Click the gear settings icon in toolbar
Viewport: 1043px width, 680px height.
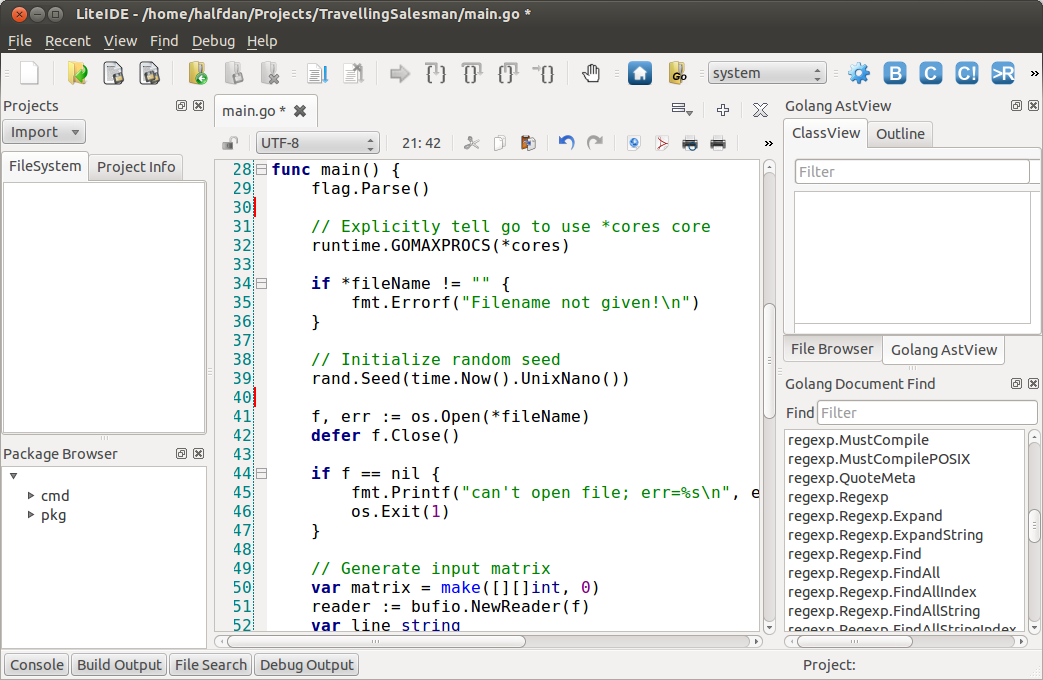tap(858, 73)
